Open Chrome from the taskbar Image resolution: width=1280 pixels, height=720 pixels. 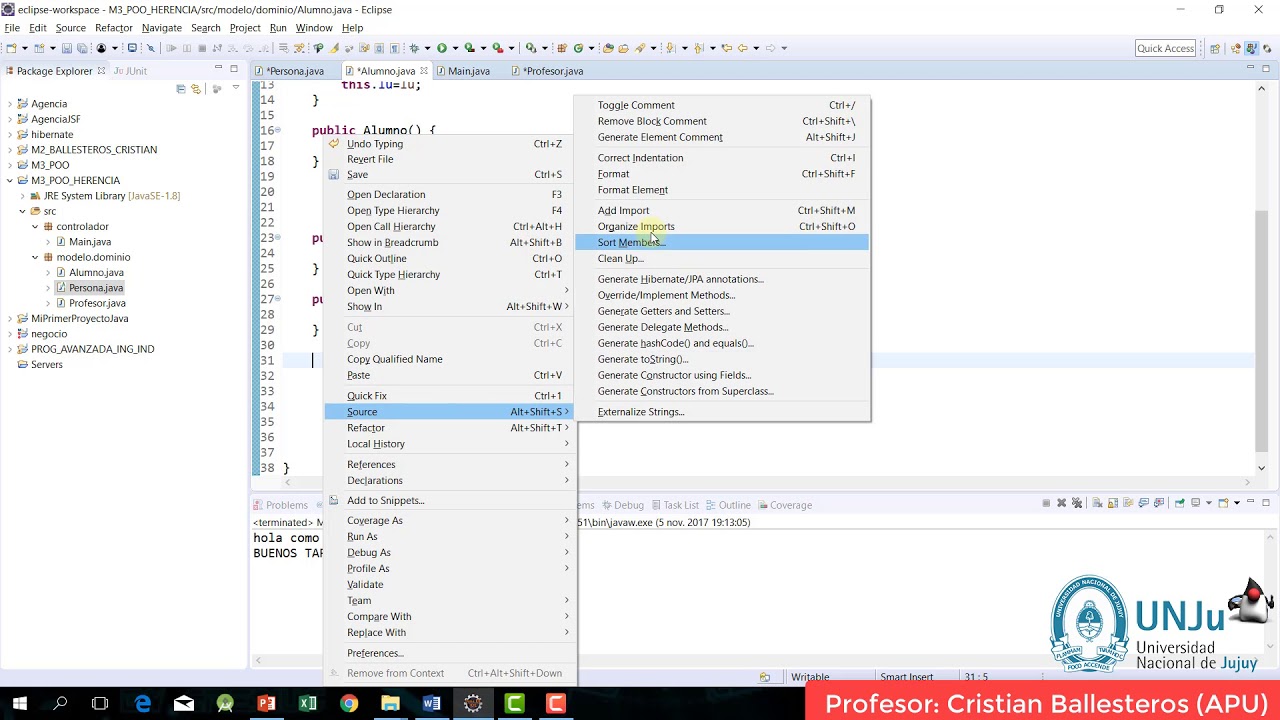click(349, 704)
